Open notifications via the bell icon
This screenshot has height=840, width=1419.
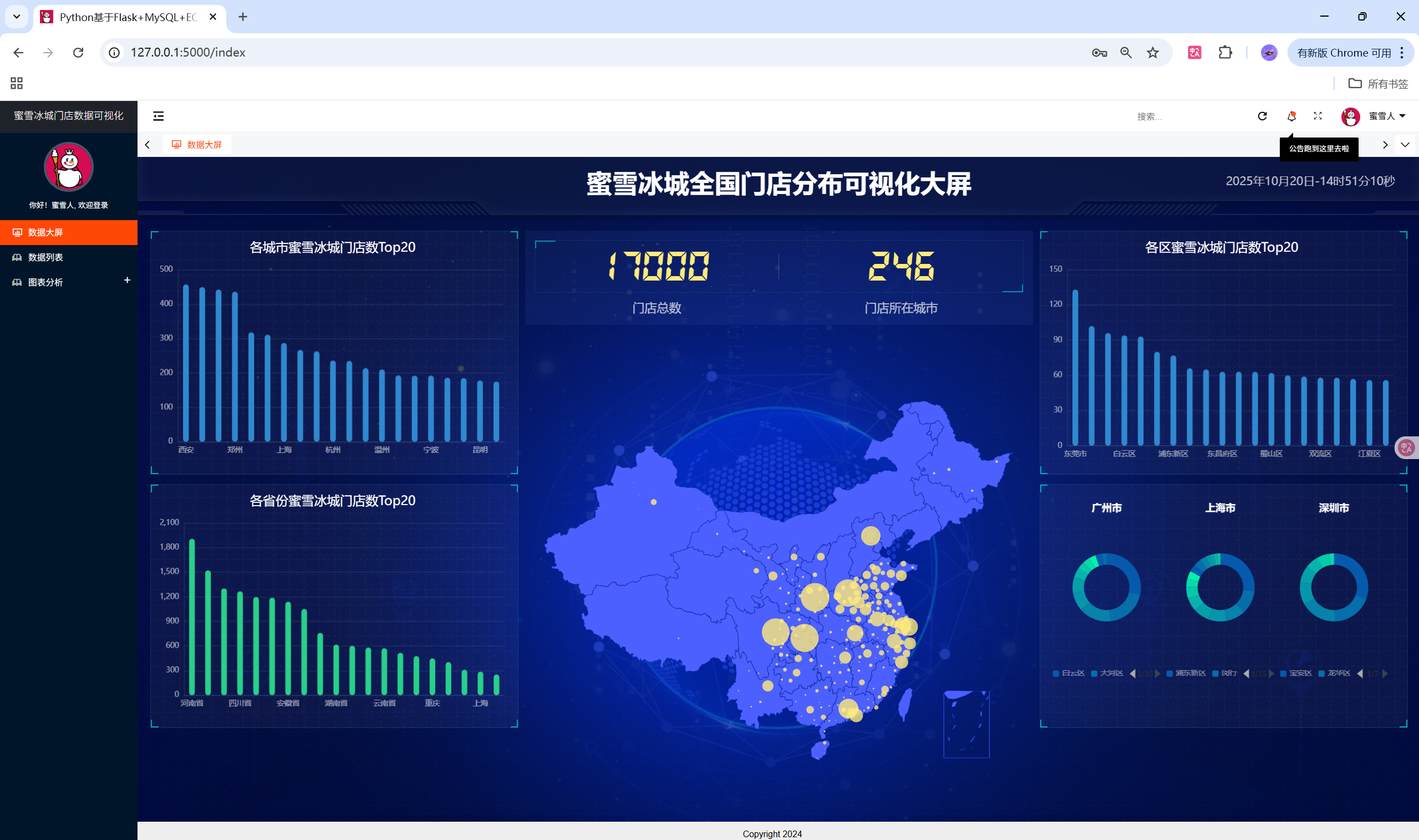[x=1291, y=116]
